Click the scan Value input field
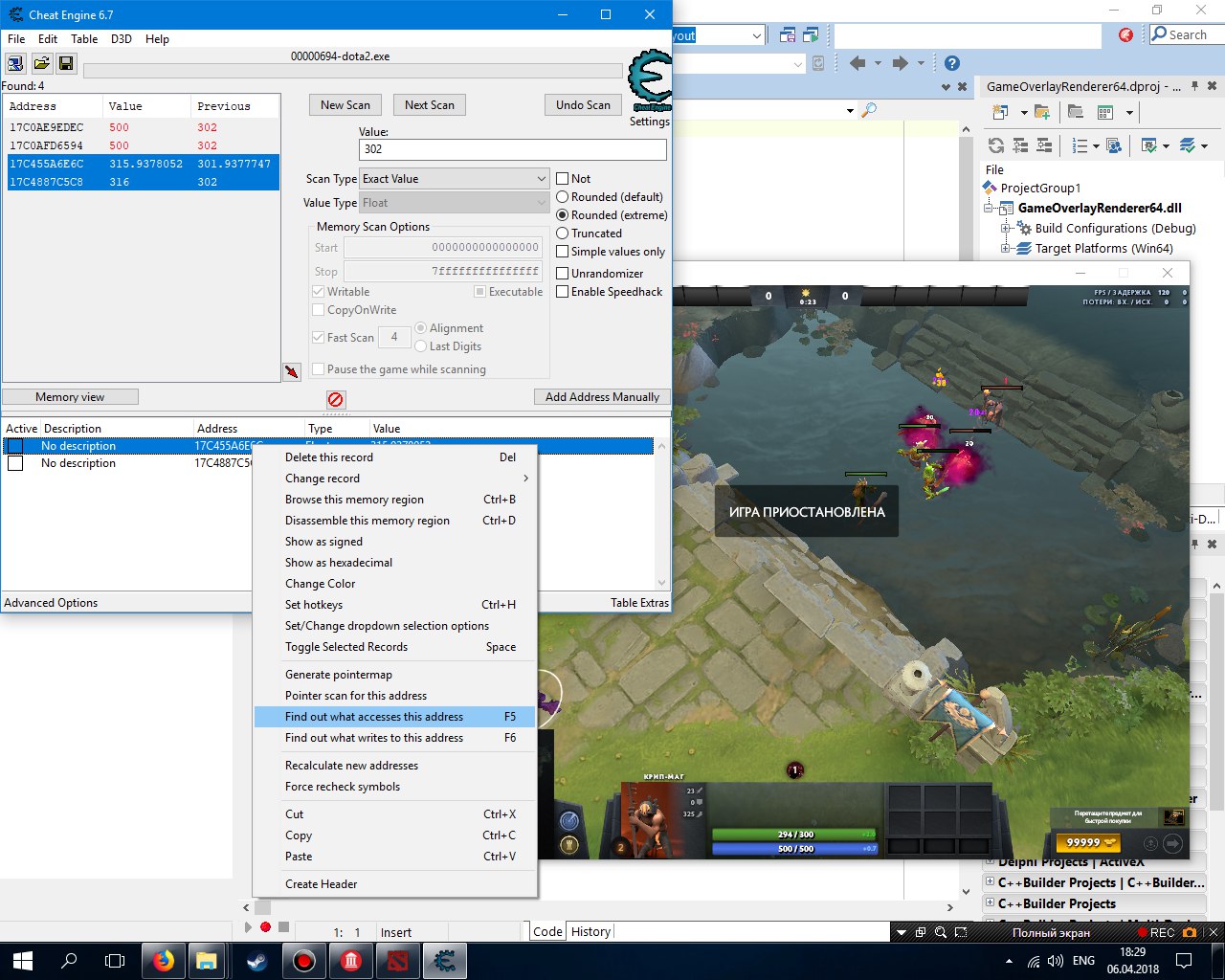 pyautogui.click(x=512, y=149)
